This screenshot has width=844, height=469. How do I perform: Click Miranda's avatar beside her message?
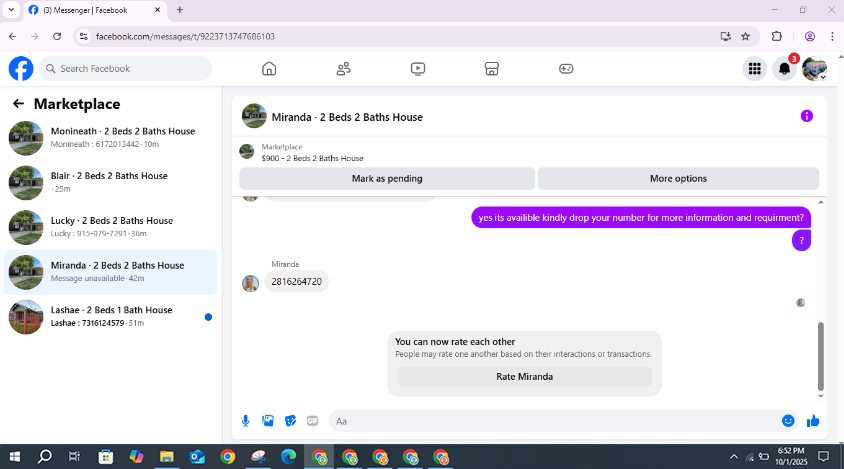[250, 283]
